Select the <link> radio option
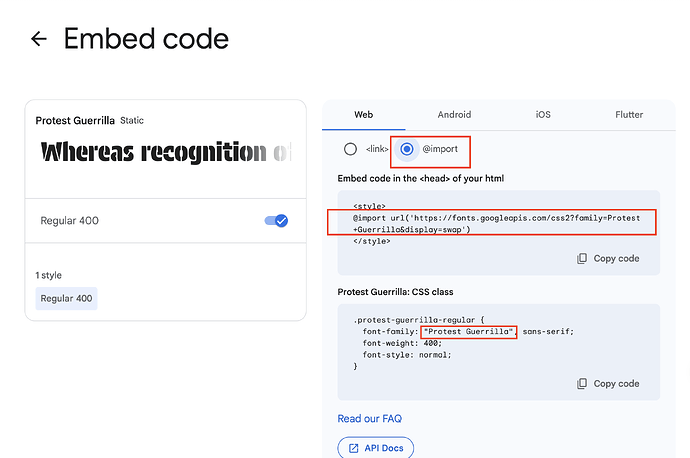The height and width of the screenshot is (458, 690). coord(350,149)
